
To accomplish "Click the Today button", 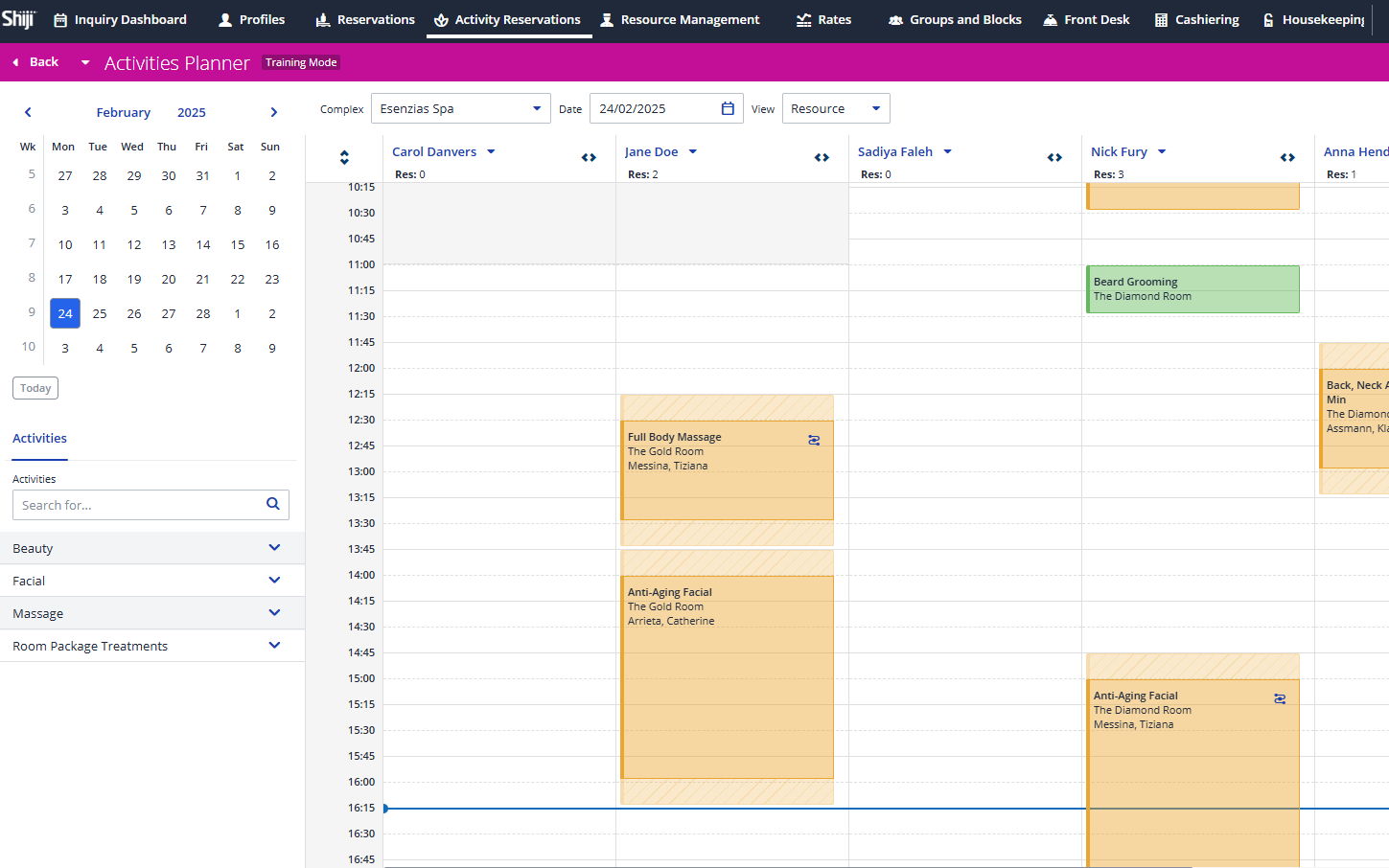I will 35,388.
